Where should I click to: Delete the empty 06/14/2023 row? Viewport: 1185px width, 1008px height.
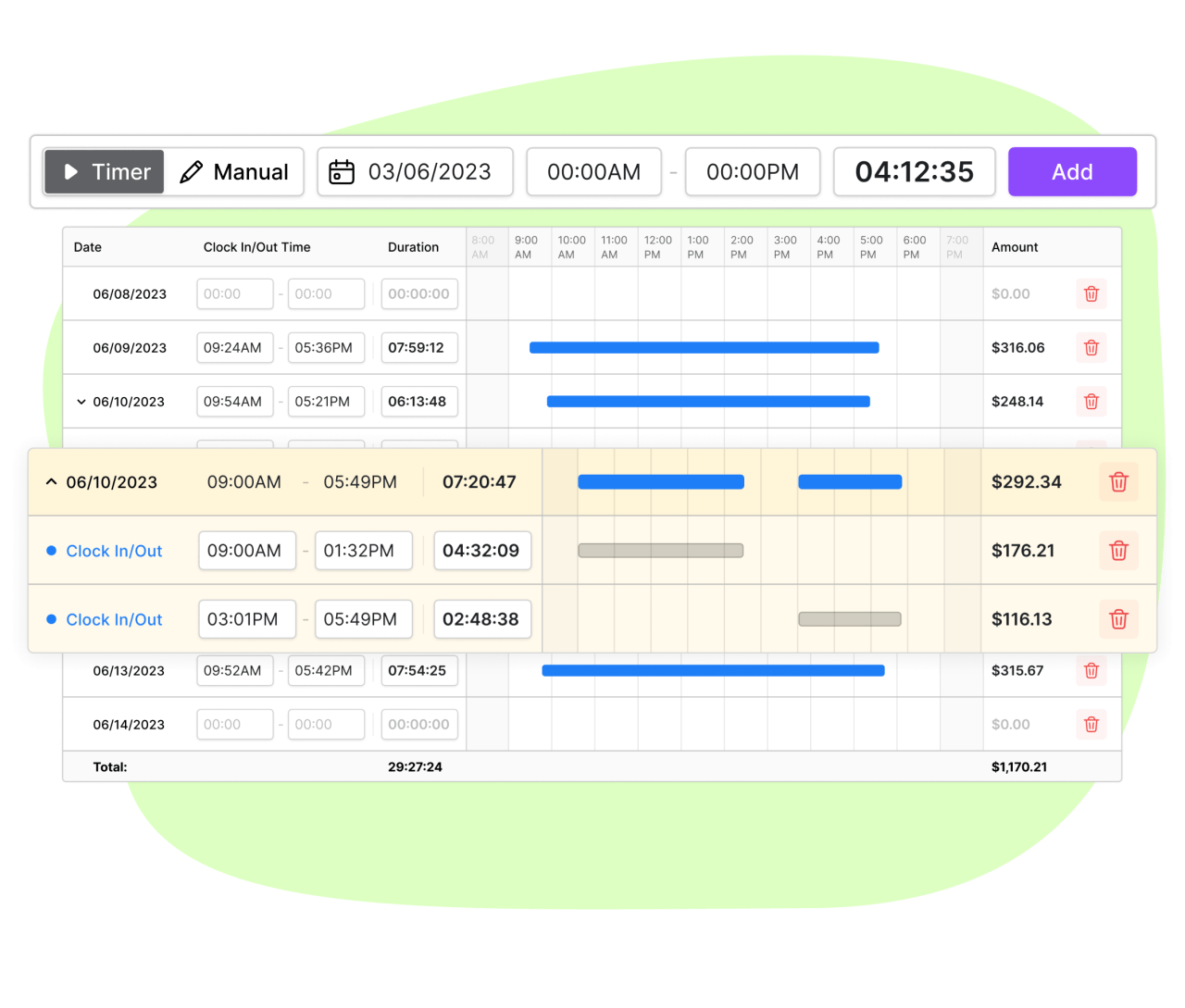tap(1091, 724)
